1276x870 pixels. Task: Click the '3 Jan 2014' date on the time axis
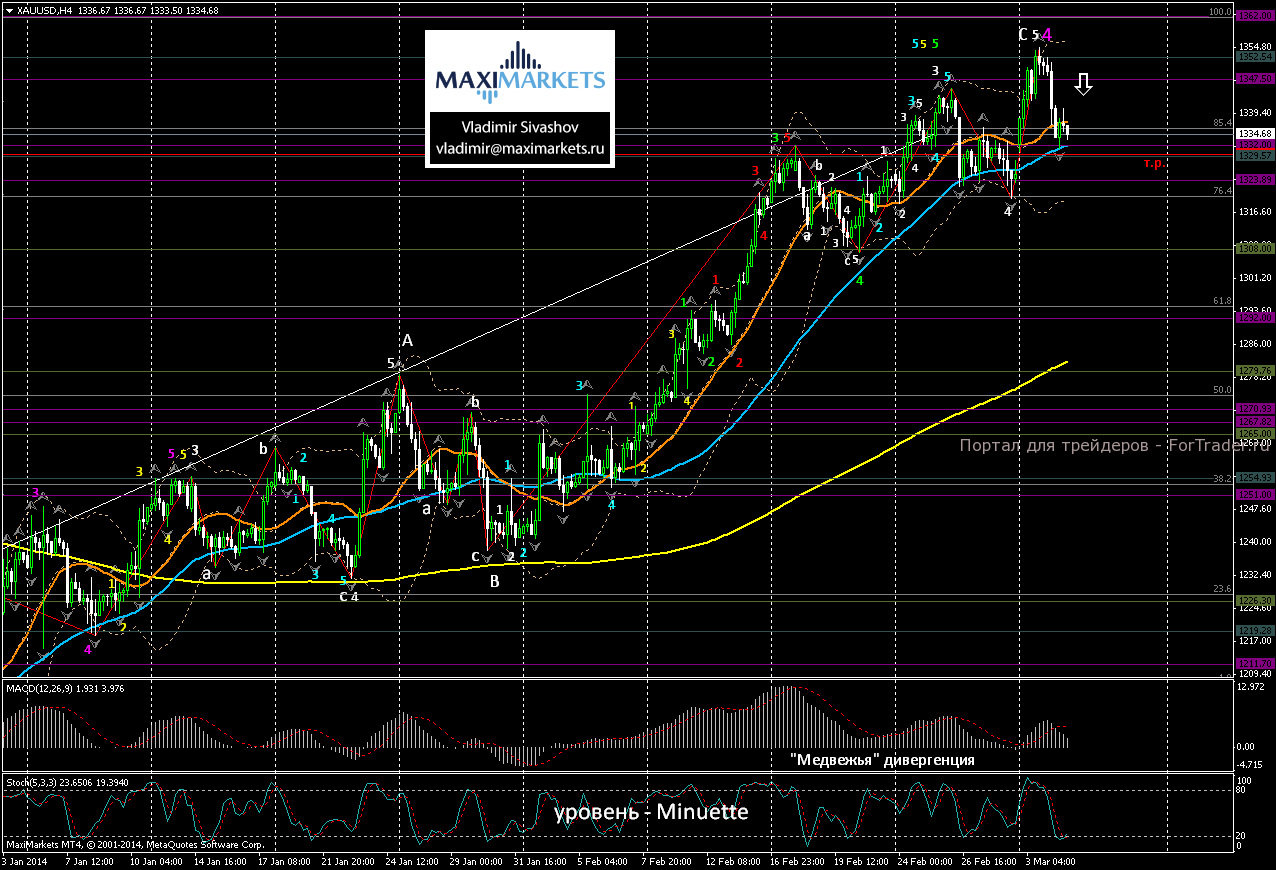[x=25, y=860]
